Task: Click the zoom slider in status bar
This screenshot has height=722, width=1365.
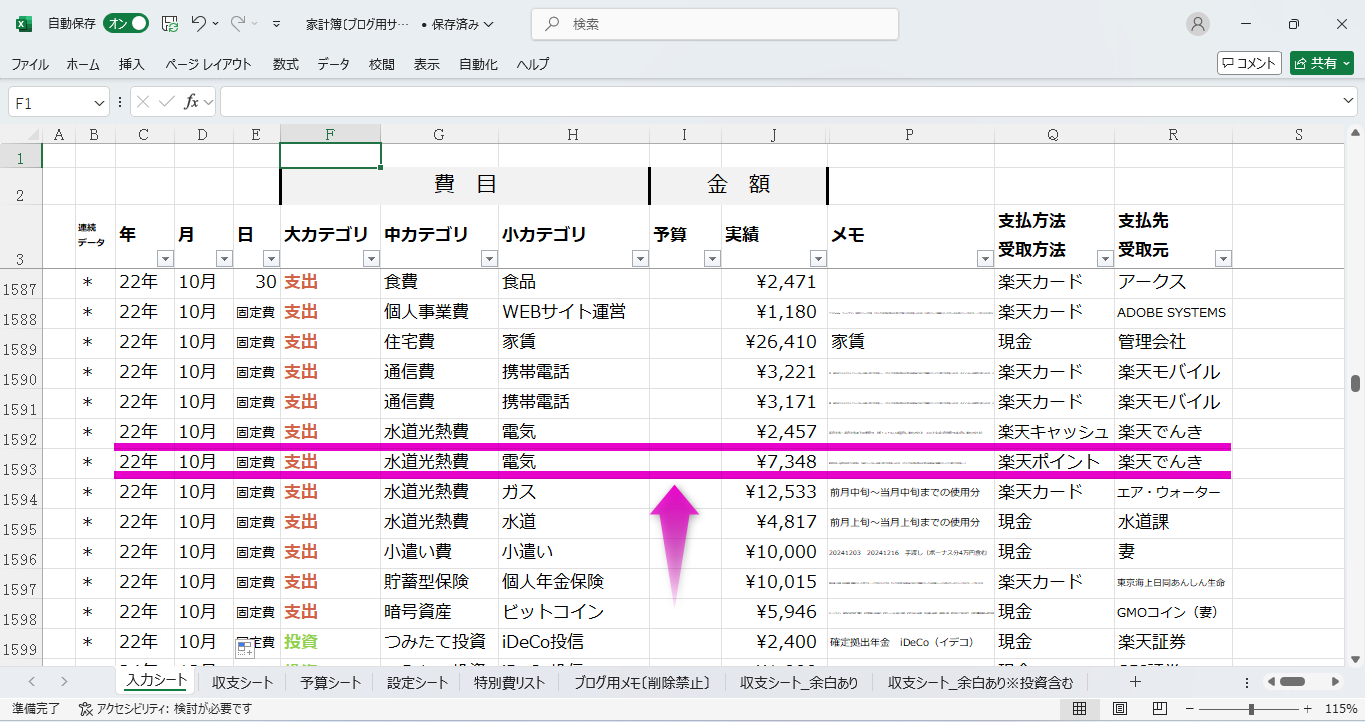Action: [x=1251, y=709]
